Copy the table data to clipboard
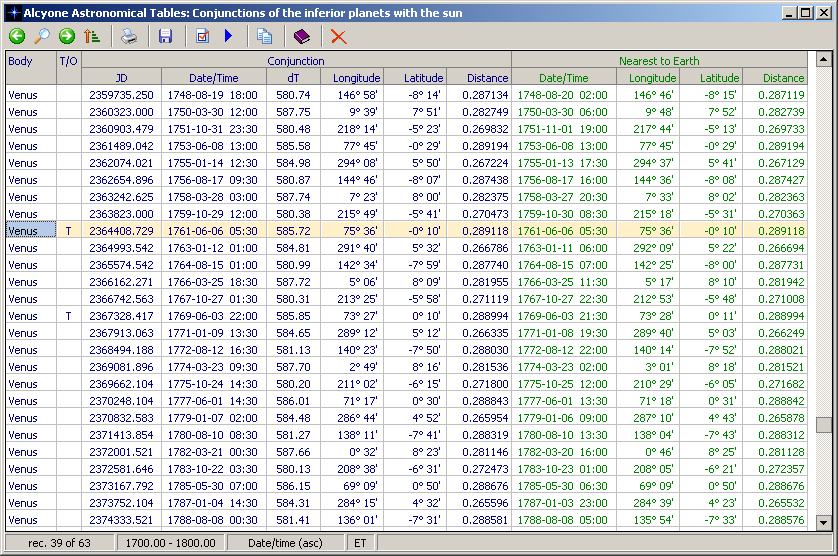Screen dimensions: 838x556 (x=264, y=36)
